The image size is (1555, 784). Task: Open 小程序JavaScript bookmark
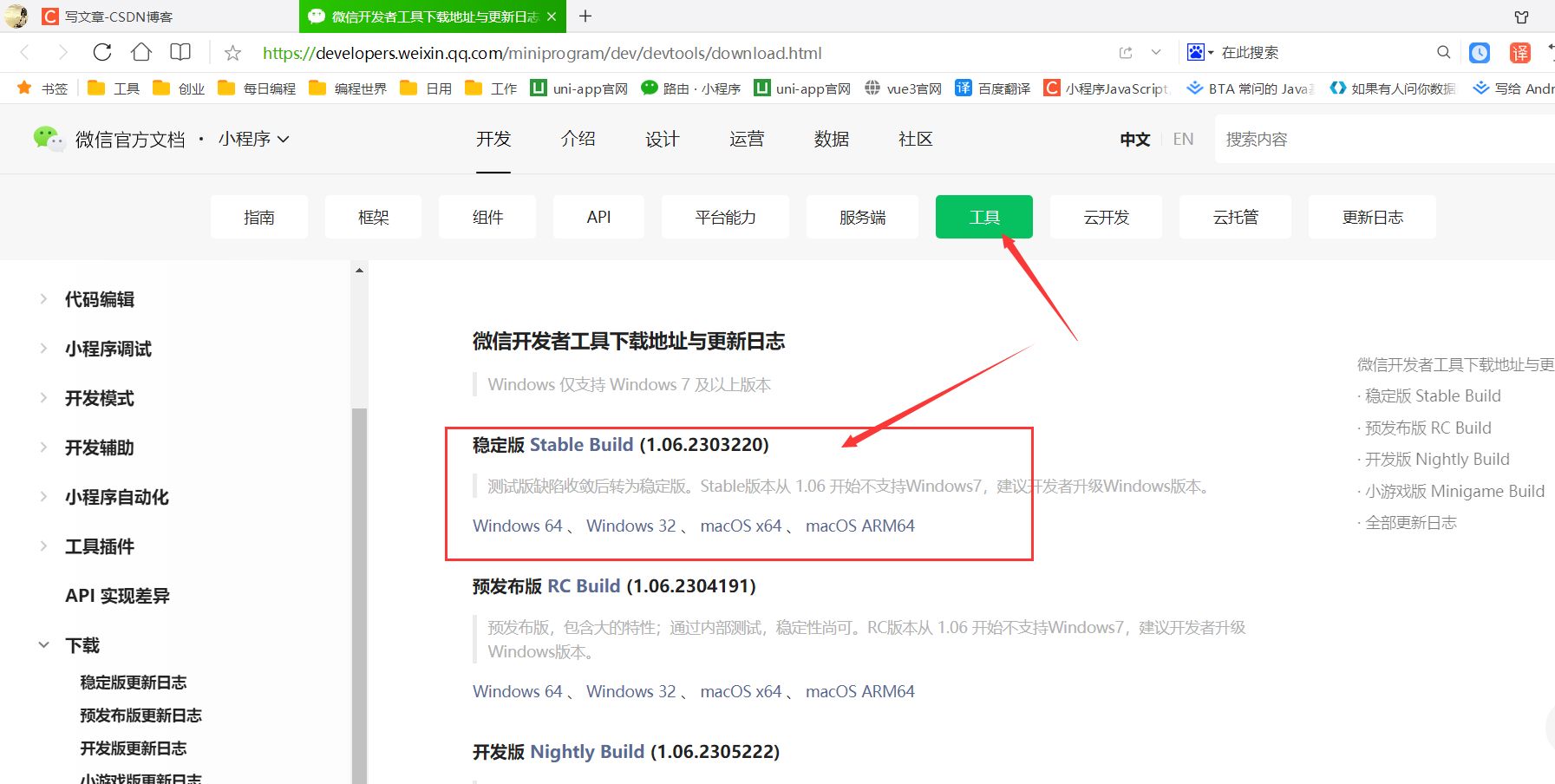coord(1106,88)
